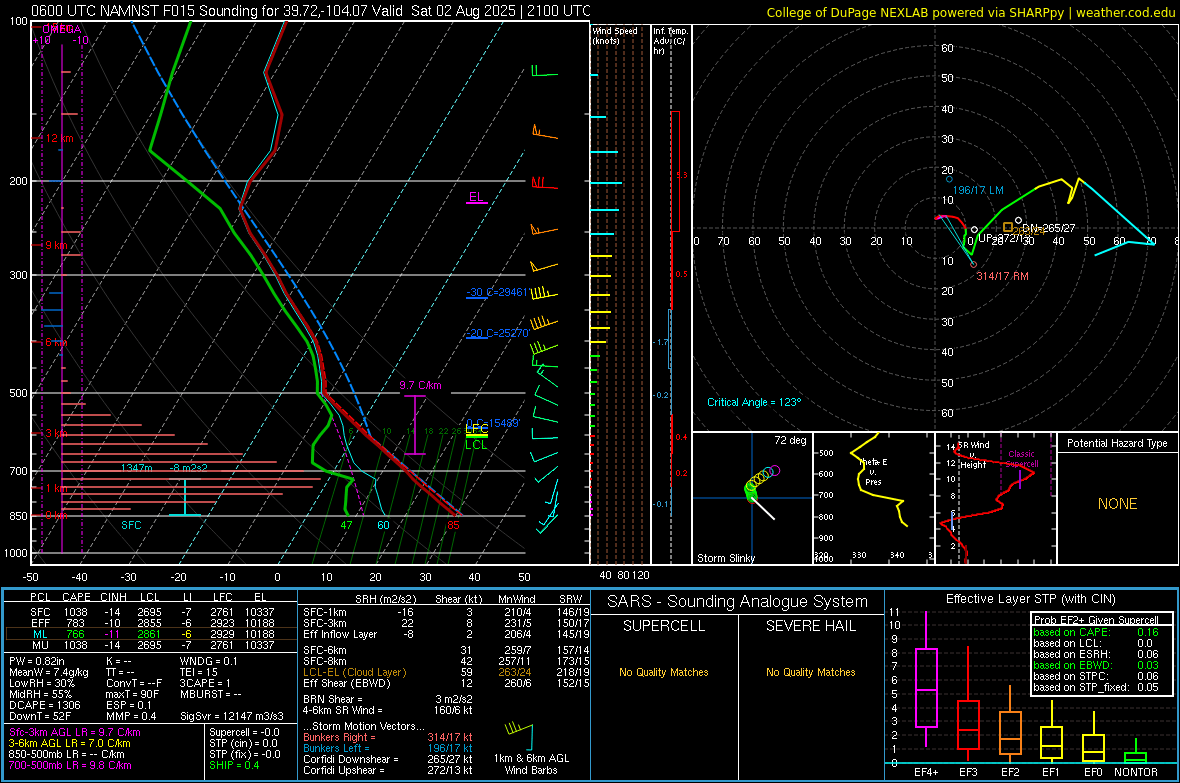This screenshot has height=783, width=1180.
Task: Click the green LCL level label
Action: tap(476, 445)
